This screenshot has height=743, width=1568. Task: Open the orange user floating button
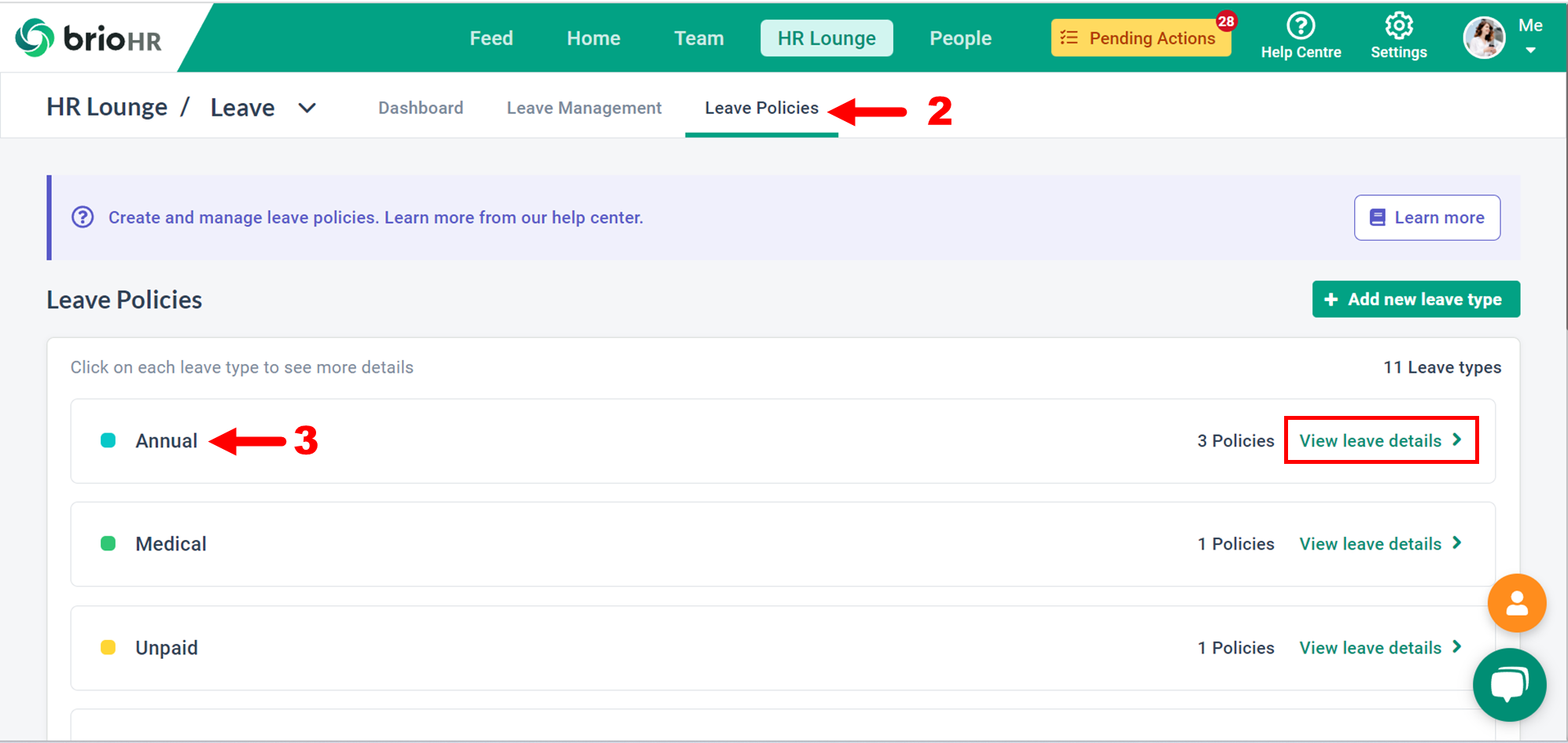coord(1517,603)
